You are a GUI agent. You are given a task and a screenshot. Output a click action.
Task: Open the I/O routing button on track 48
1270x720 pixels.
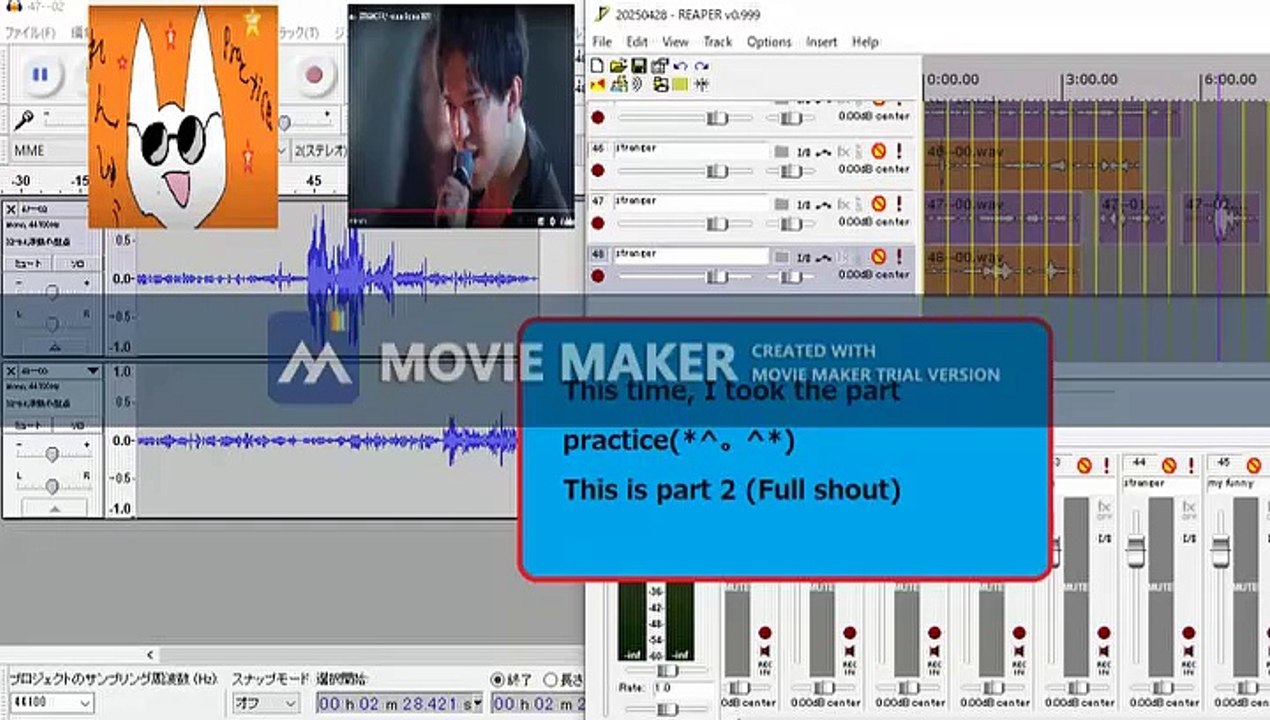click(x=803, y=257)
